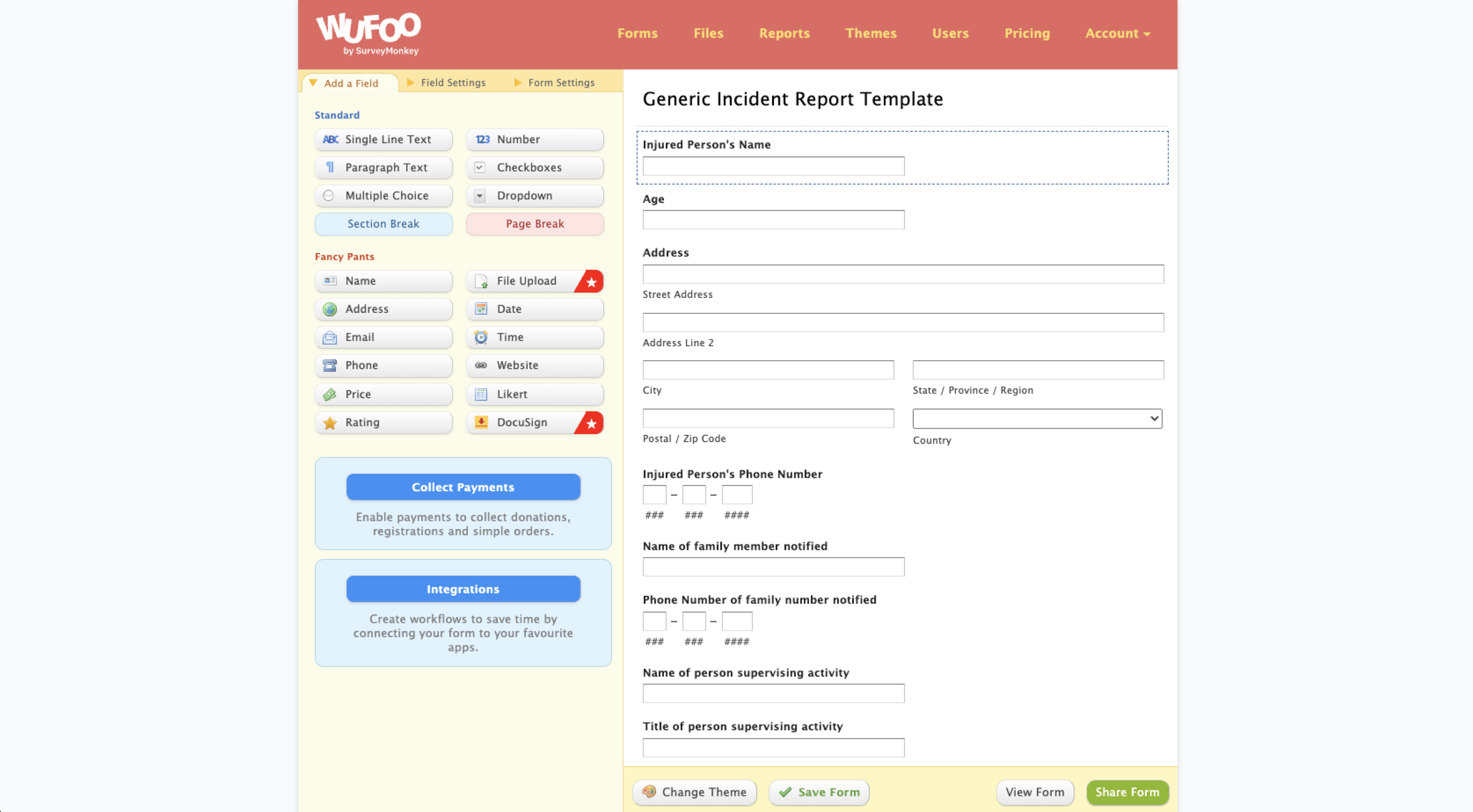Add a DocuSign field
The image size is (1473, 812).
pyautogui.click(x=535, y=422)
